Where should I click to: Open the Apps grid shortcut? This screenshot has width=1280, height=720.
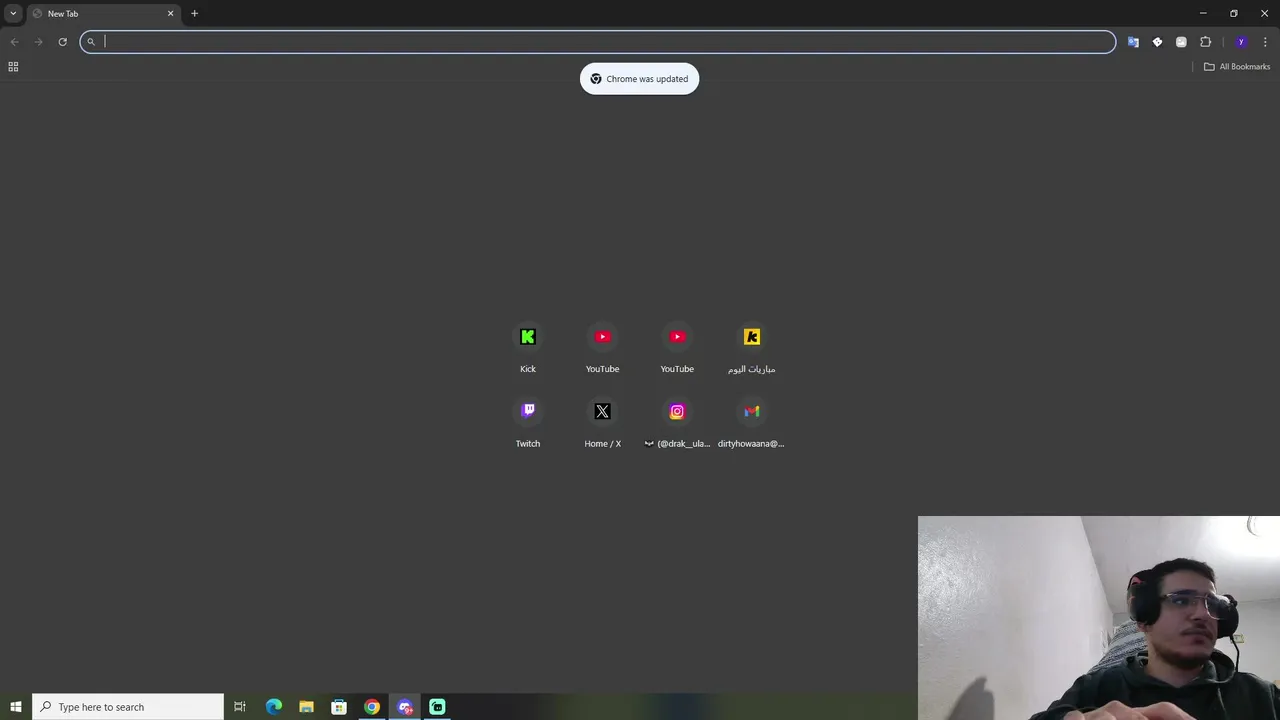(13, 67)
